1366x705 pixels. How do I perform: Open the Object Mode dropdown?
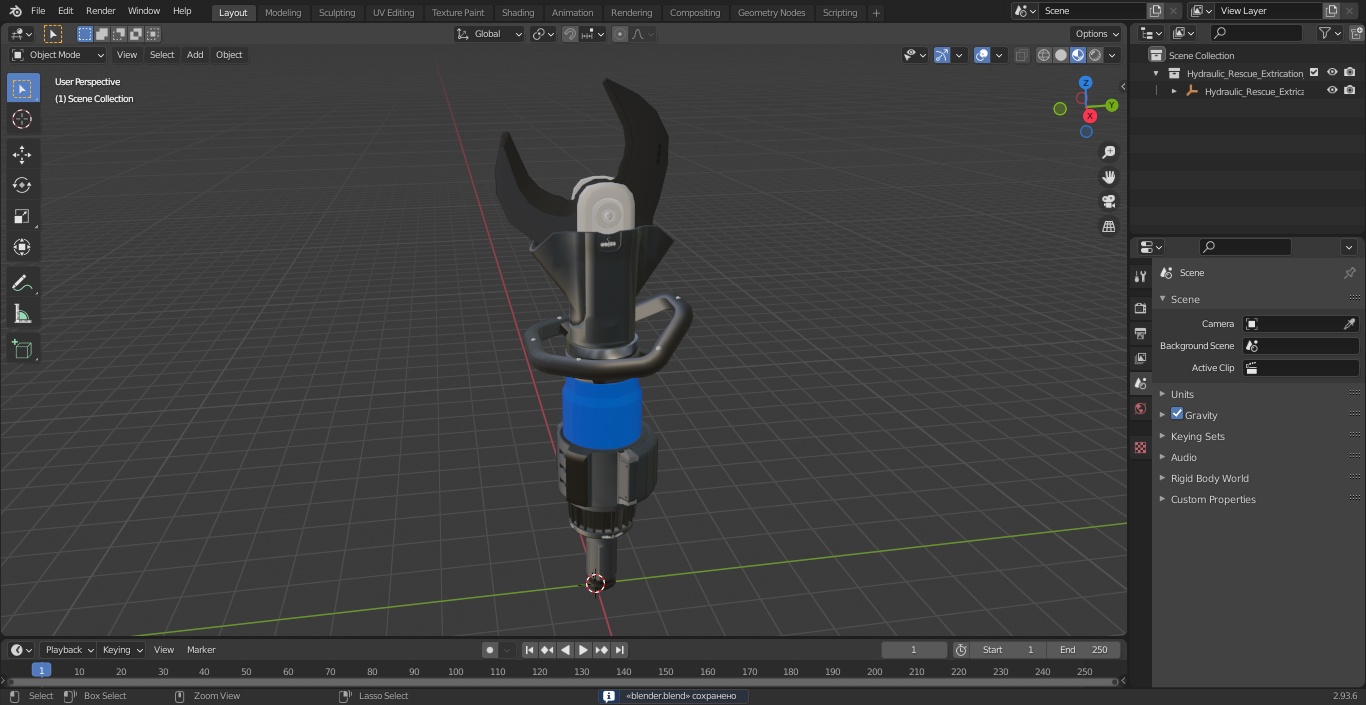point(58,55)
